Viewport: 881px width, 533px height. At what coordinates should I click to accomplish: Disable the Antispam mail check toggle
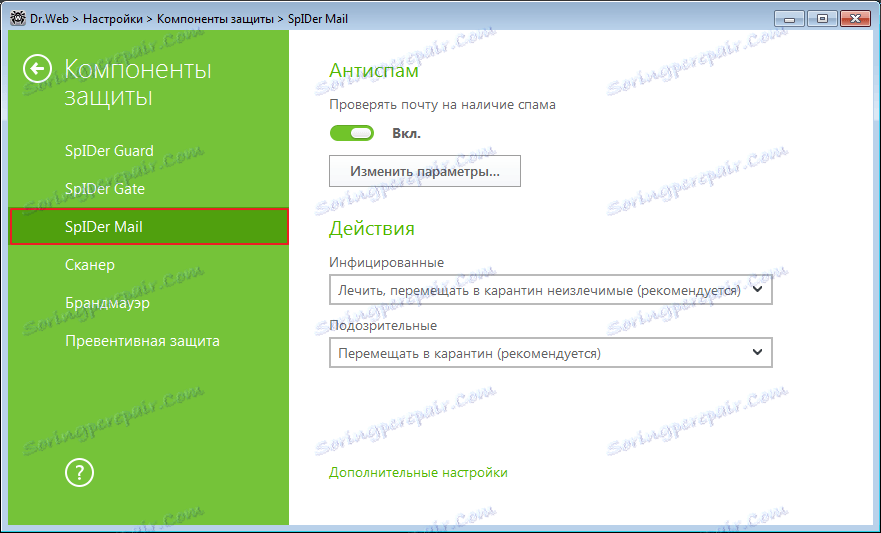[x=352, y=133]
